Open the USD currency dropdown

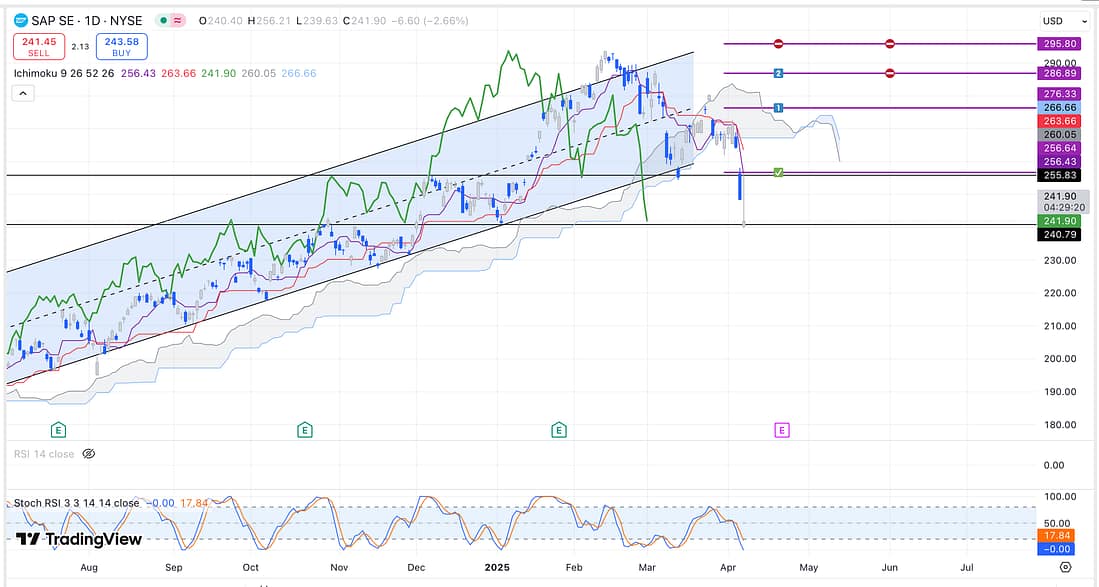tap(1064, 20)
